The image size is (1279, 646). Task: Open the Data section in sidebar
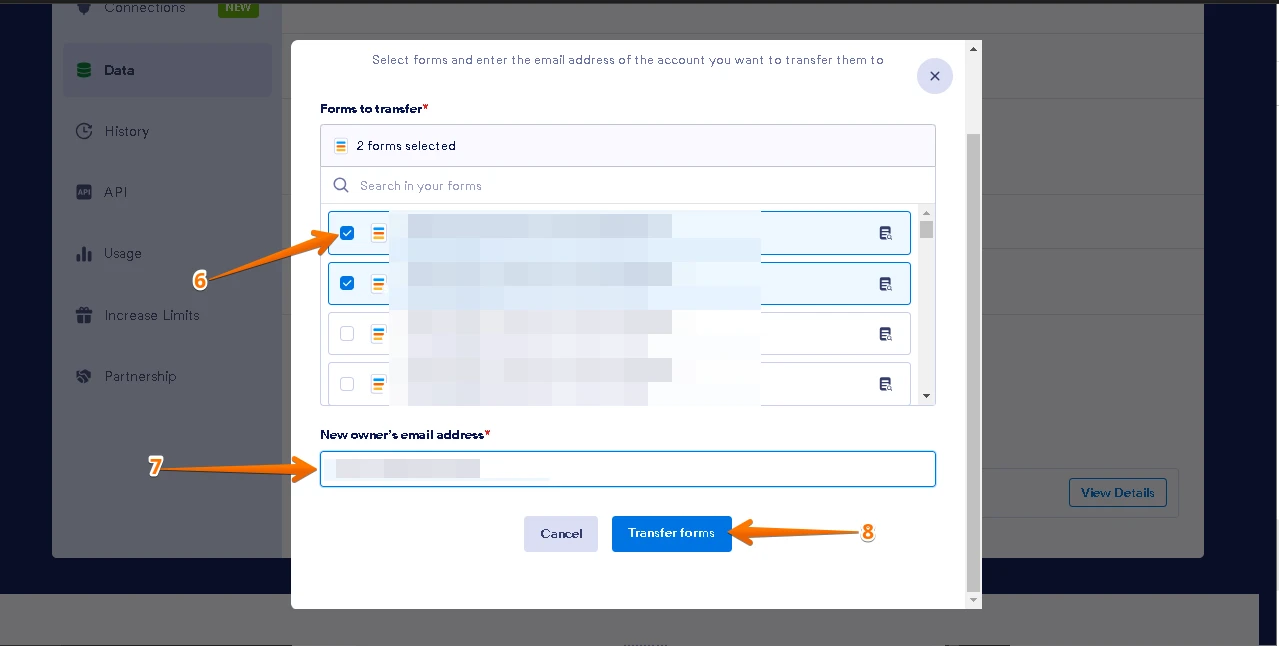click(x=118, y=70)
